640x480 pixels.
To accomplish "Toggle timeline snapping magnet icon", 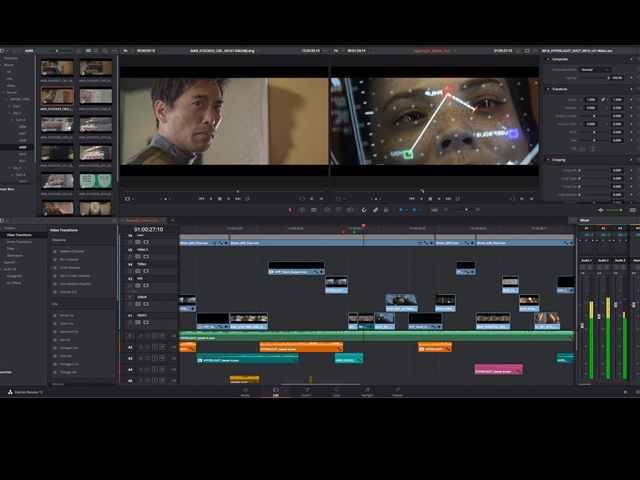I will pyautogui.click(x=364, y=210).
